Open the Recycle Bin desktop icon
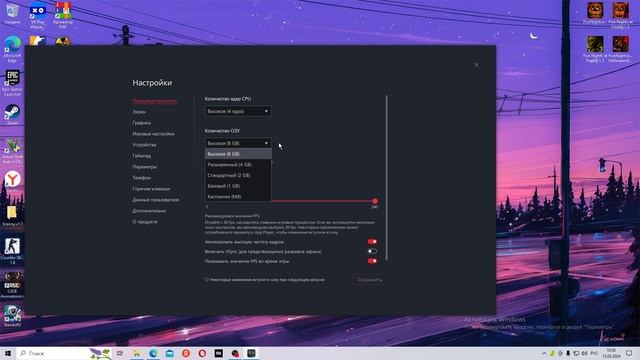Image resolution: width=640 pixels, height=360 pixels. tap(12, 13)
